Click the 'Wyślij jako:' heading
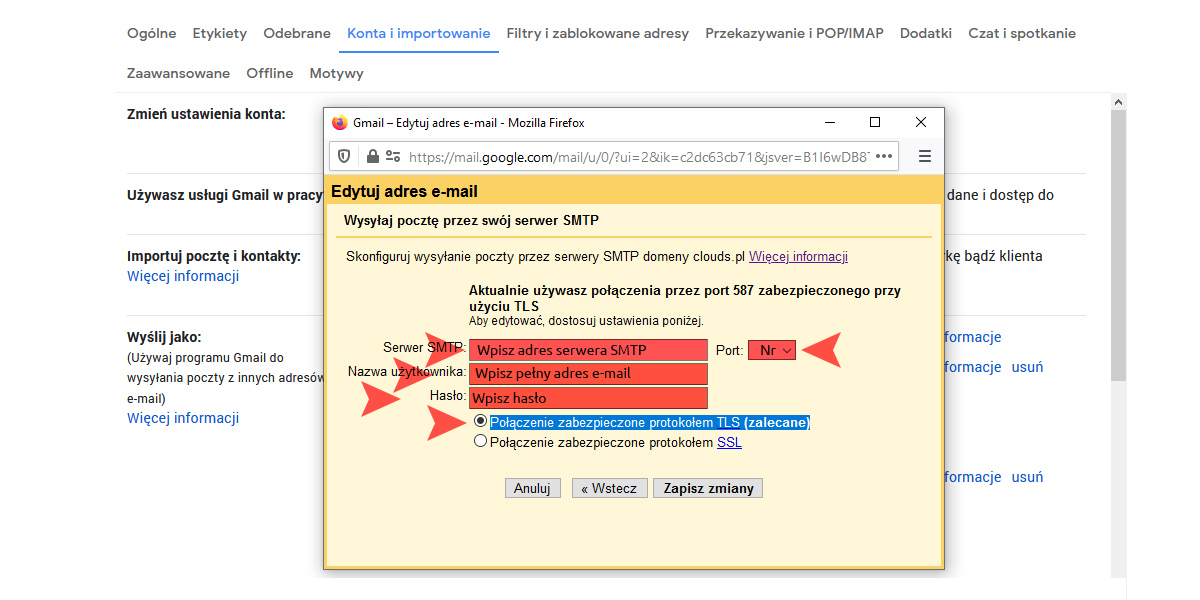 [164, 337]
